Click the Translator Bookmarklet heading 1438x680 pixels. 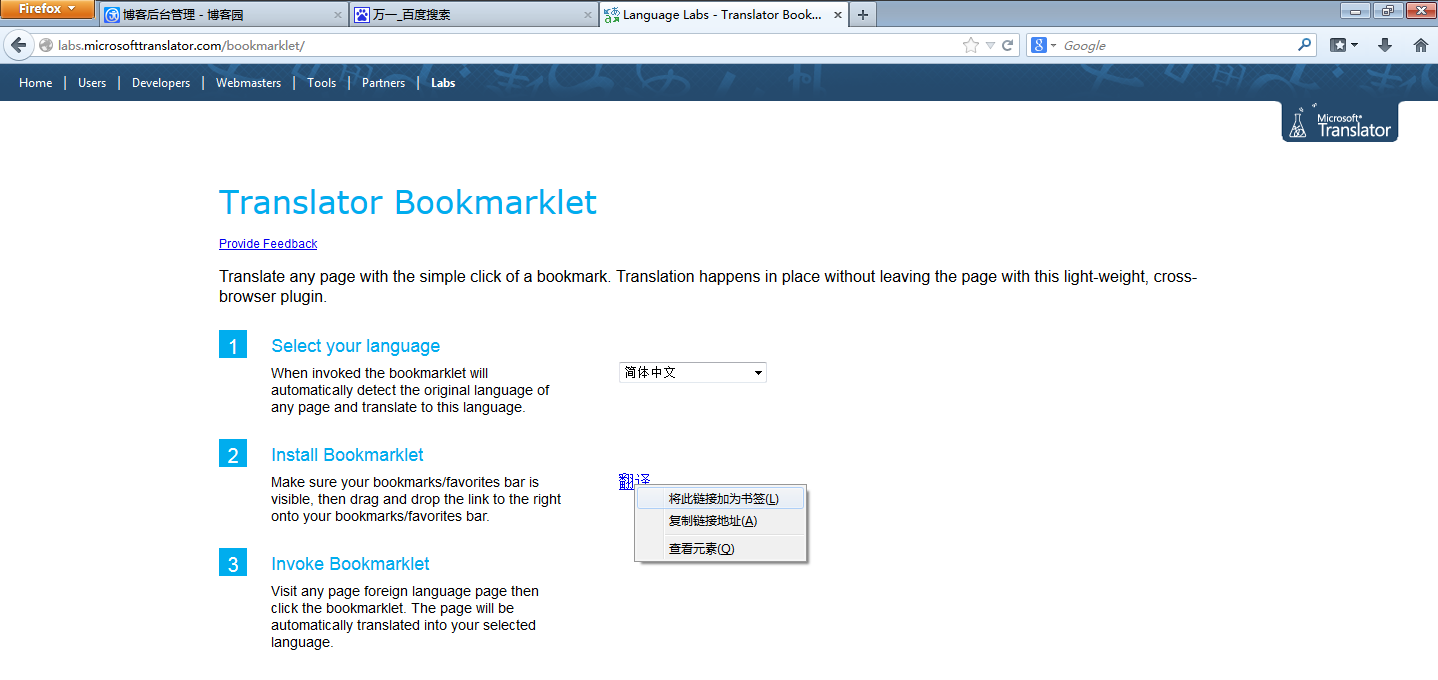[x=408, y=203]
